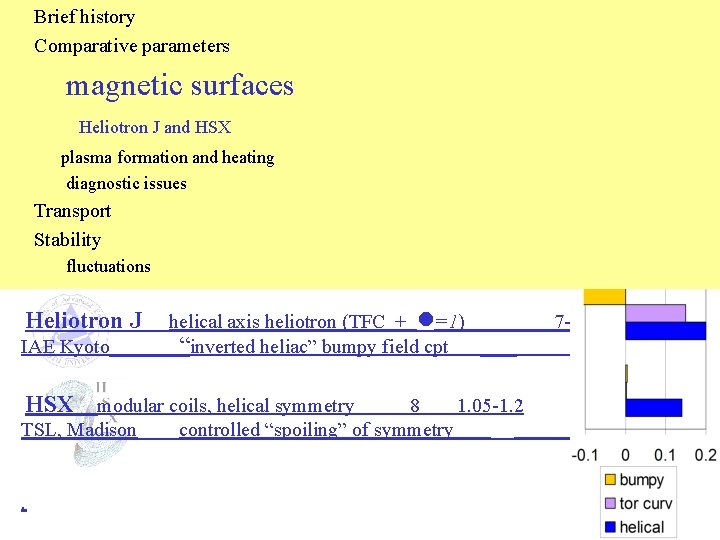This screenshot has width=720, height=540.
Task: Click the 'magnetic surfaces' heading
Action: [179, 86]
